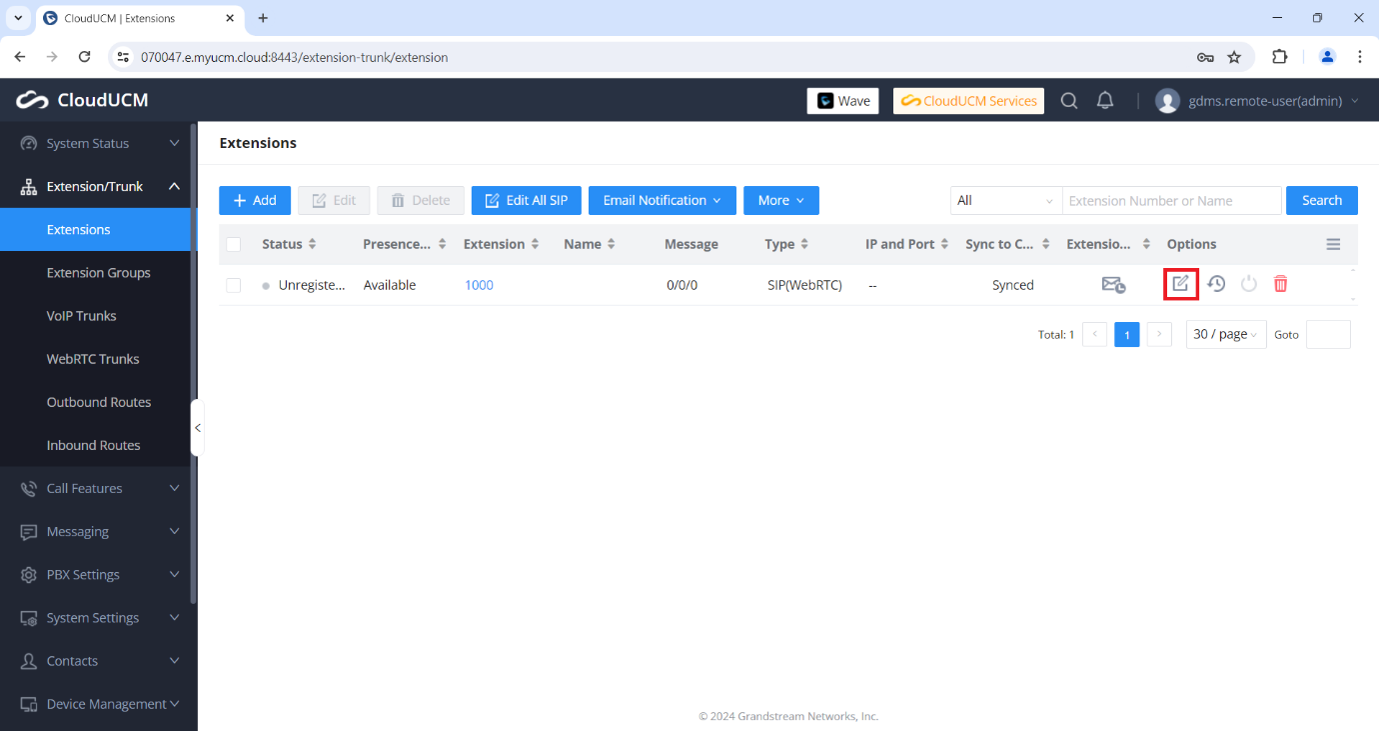This screenshot has height=736, width=1384.
Task: Open the Email Notification dropdown
Action: tap(662, 200)
